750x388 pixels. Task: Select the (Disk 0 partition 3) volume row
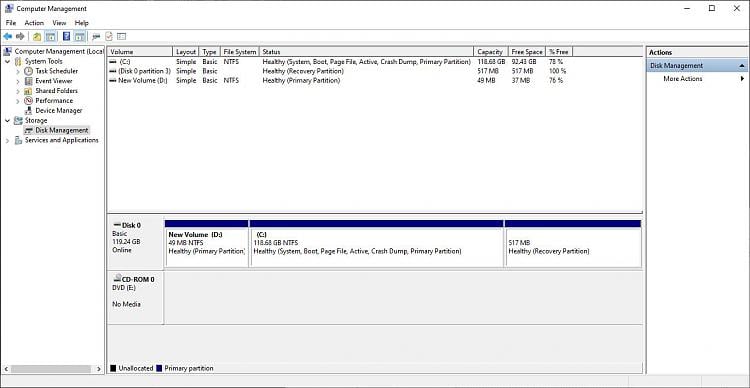coord(340,71)
